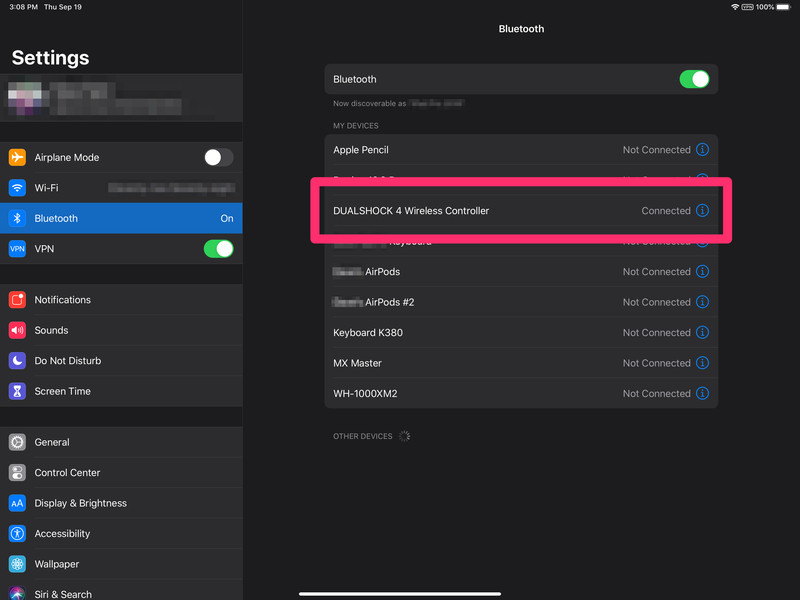Tap the Notifications bell icon
Viewport: 800px width, 600px height.
point(17,300)
